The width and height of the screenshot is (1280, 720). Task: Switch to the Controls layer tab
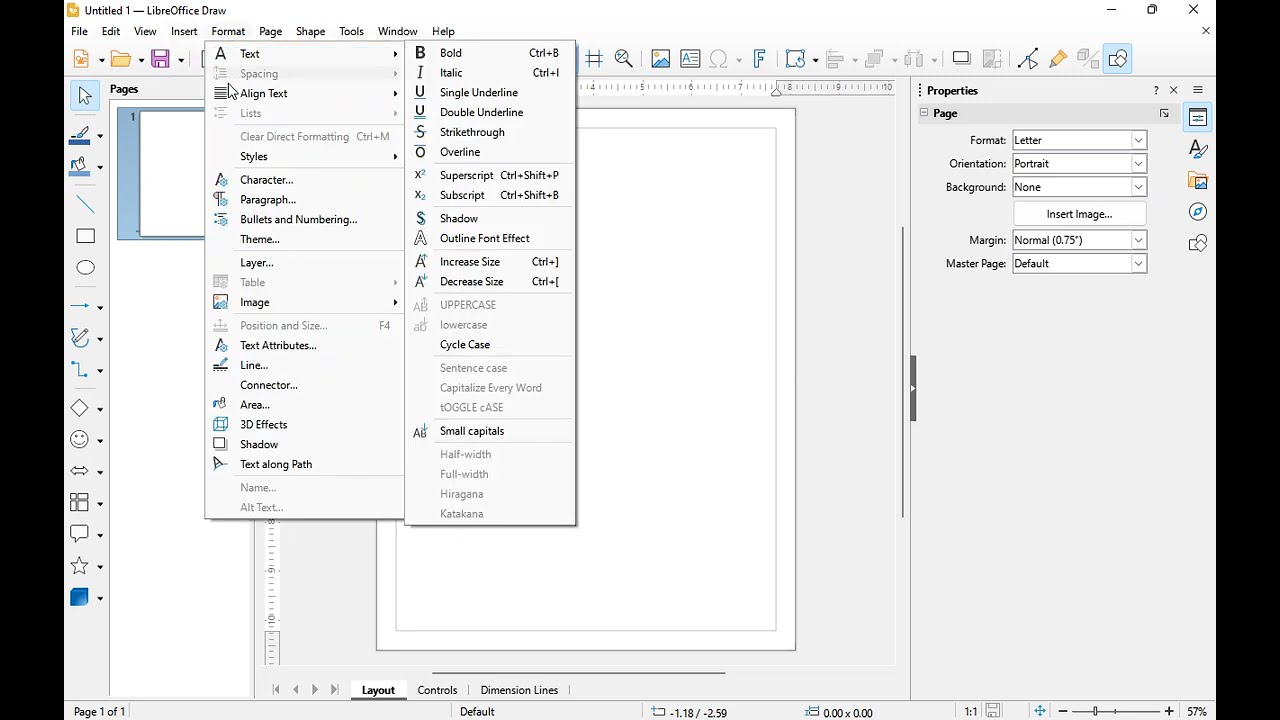tap(437, 690)
